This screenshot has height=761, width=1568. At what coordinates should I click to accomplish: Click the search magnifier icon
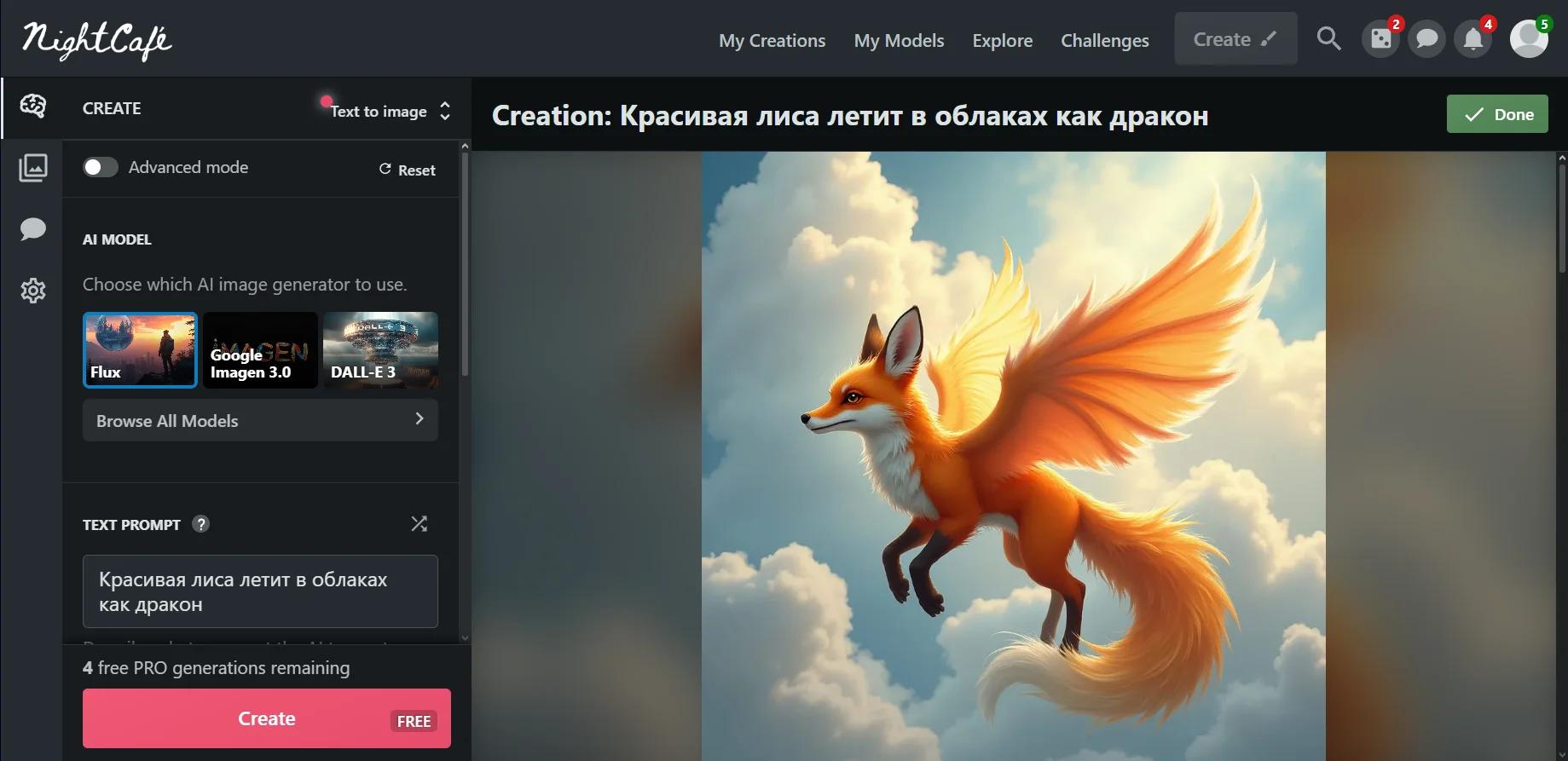click(1328, 39)
